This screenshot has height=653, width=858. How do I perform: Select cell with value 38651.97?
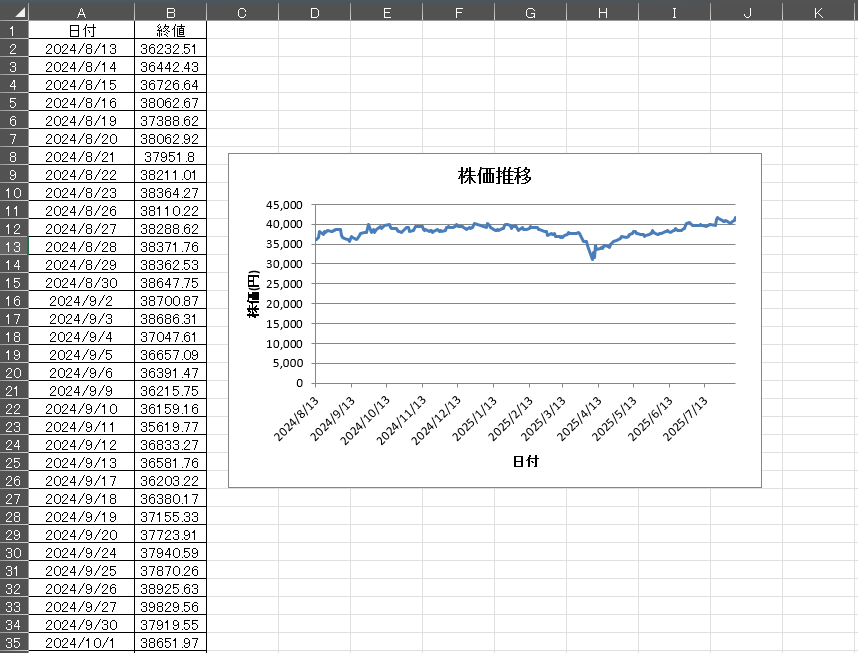pyautogui.click(x=170, y=643)
